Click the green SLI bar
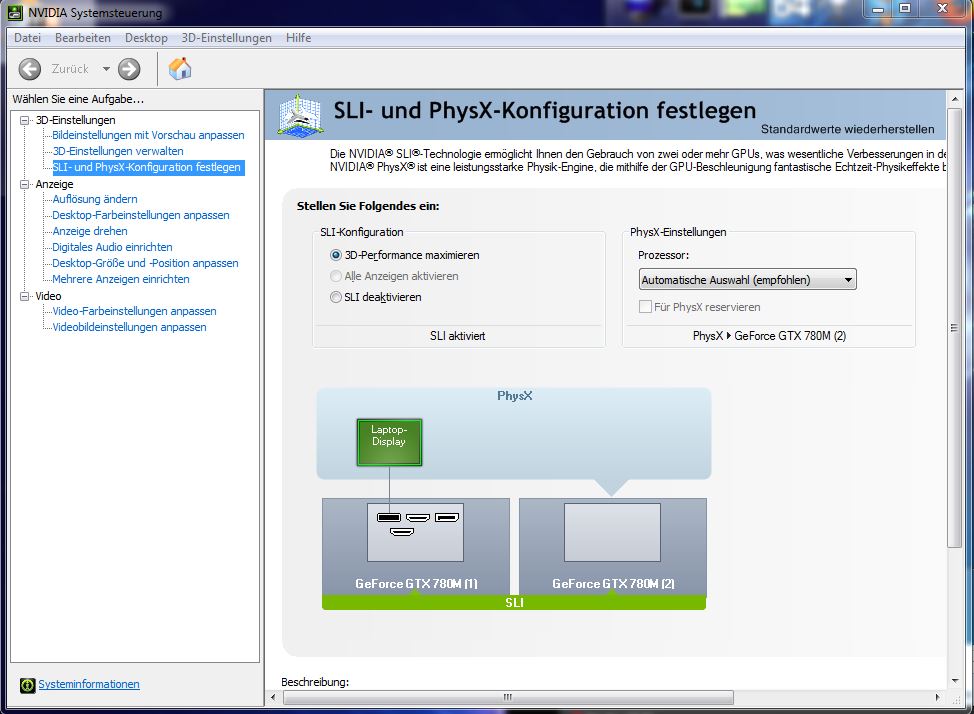 (x=514, y=602)
